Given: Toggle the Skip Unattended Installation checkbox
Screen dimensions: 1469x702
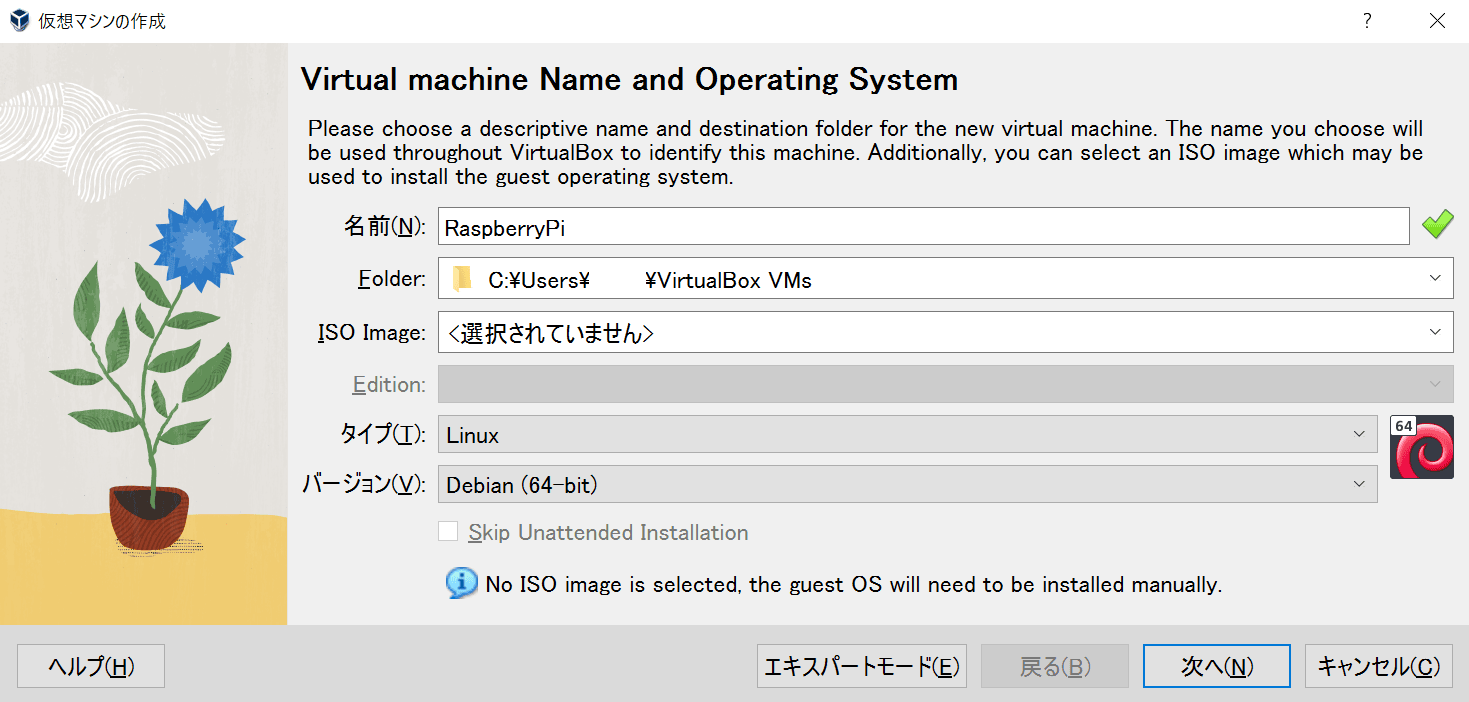Looking at the screenshot, I should pyautogui.click(x=448, y=532).
